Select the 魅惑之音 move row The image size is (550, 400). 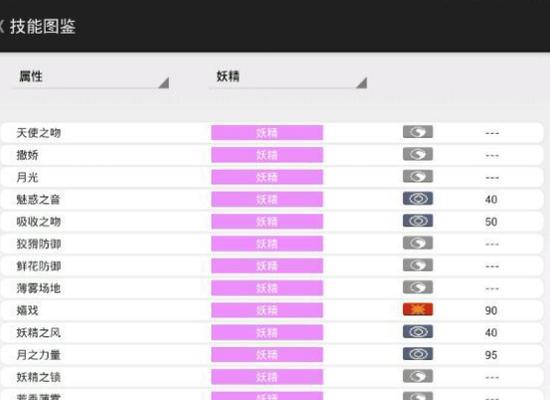point(272,199)
